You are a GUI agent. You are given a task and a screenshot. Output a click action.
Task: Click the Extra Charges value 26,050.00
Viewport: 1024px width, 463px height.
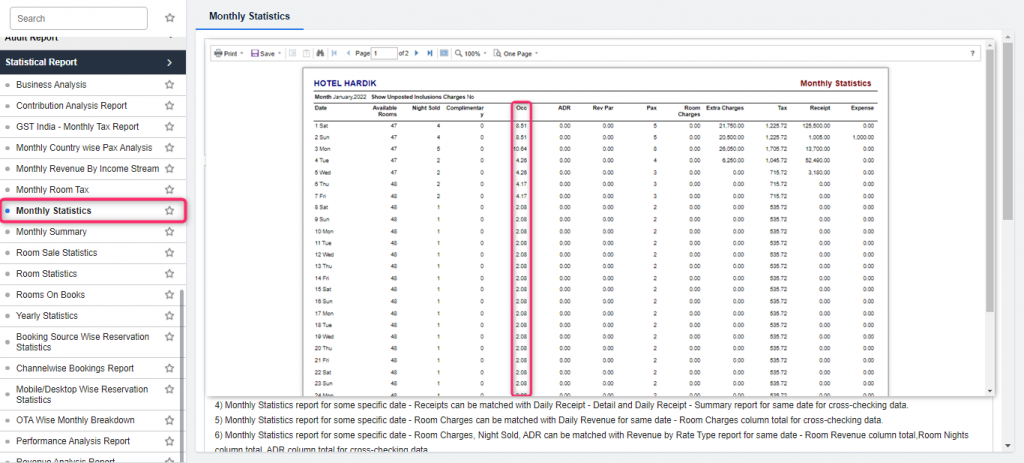click(x=731, y=149)
